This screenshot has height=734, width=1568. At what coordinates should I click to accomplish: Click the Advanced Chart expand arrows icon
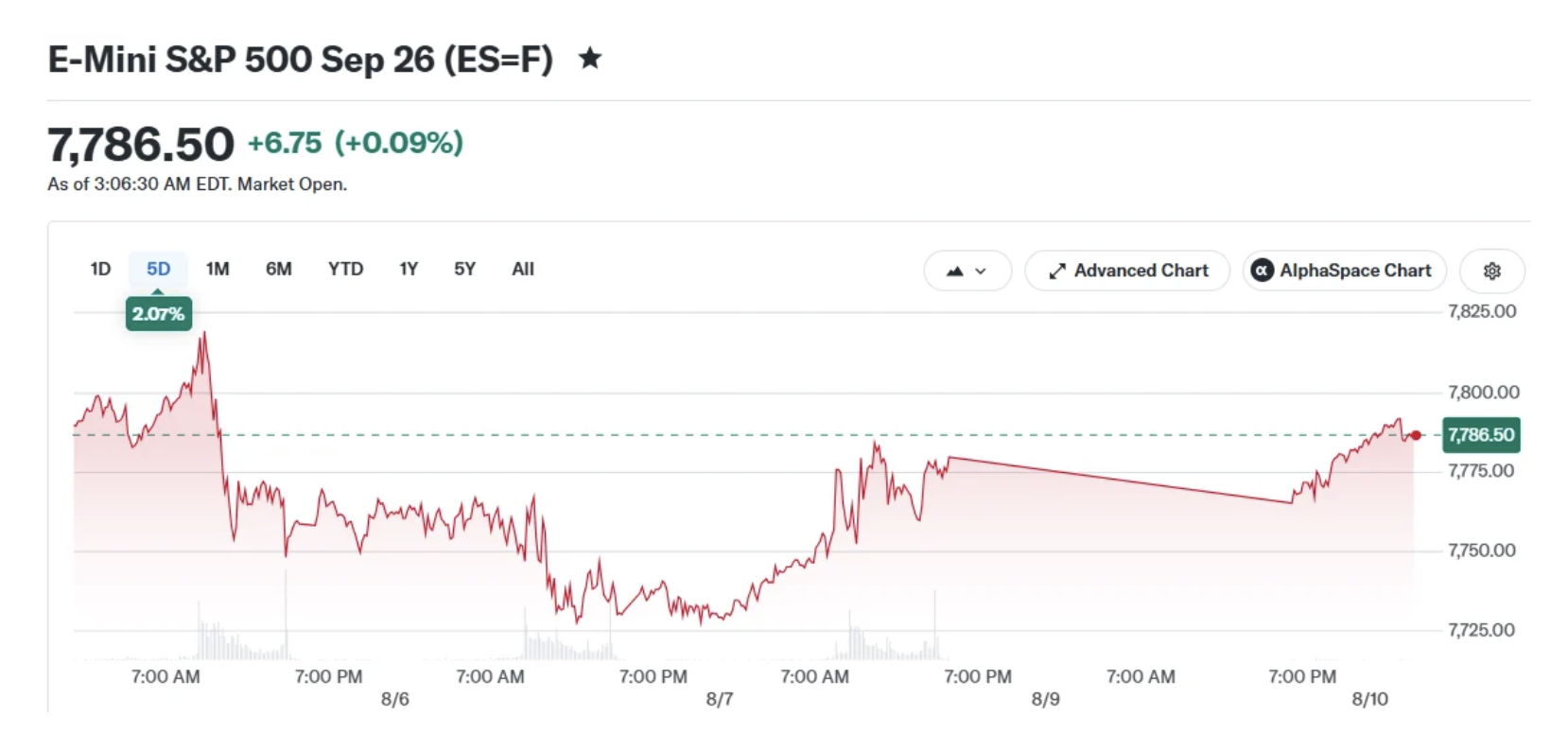click(x=1057, y=271)
